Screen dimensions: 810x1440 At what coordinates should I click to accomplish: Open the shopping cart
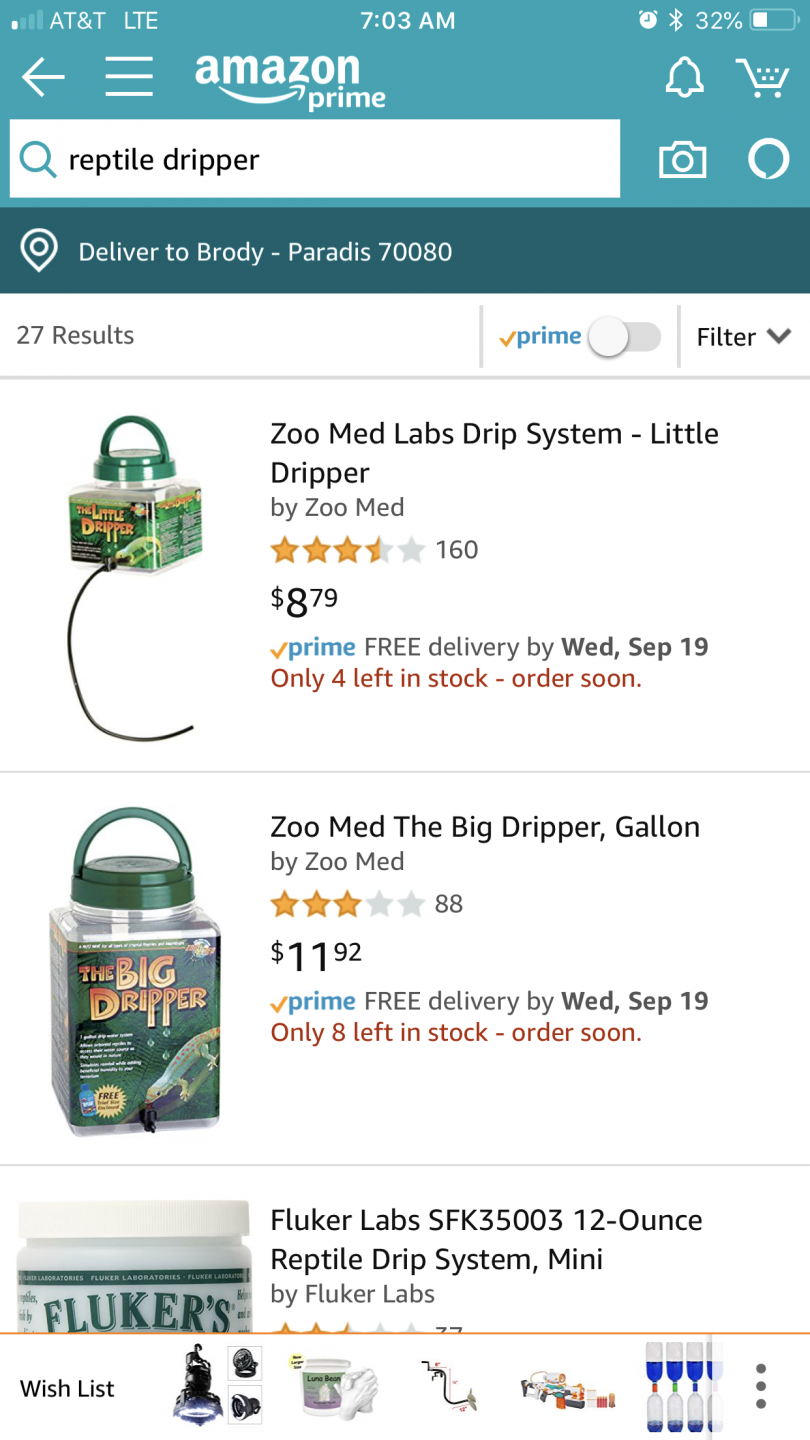[x=762, y=77]
